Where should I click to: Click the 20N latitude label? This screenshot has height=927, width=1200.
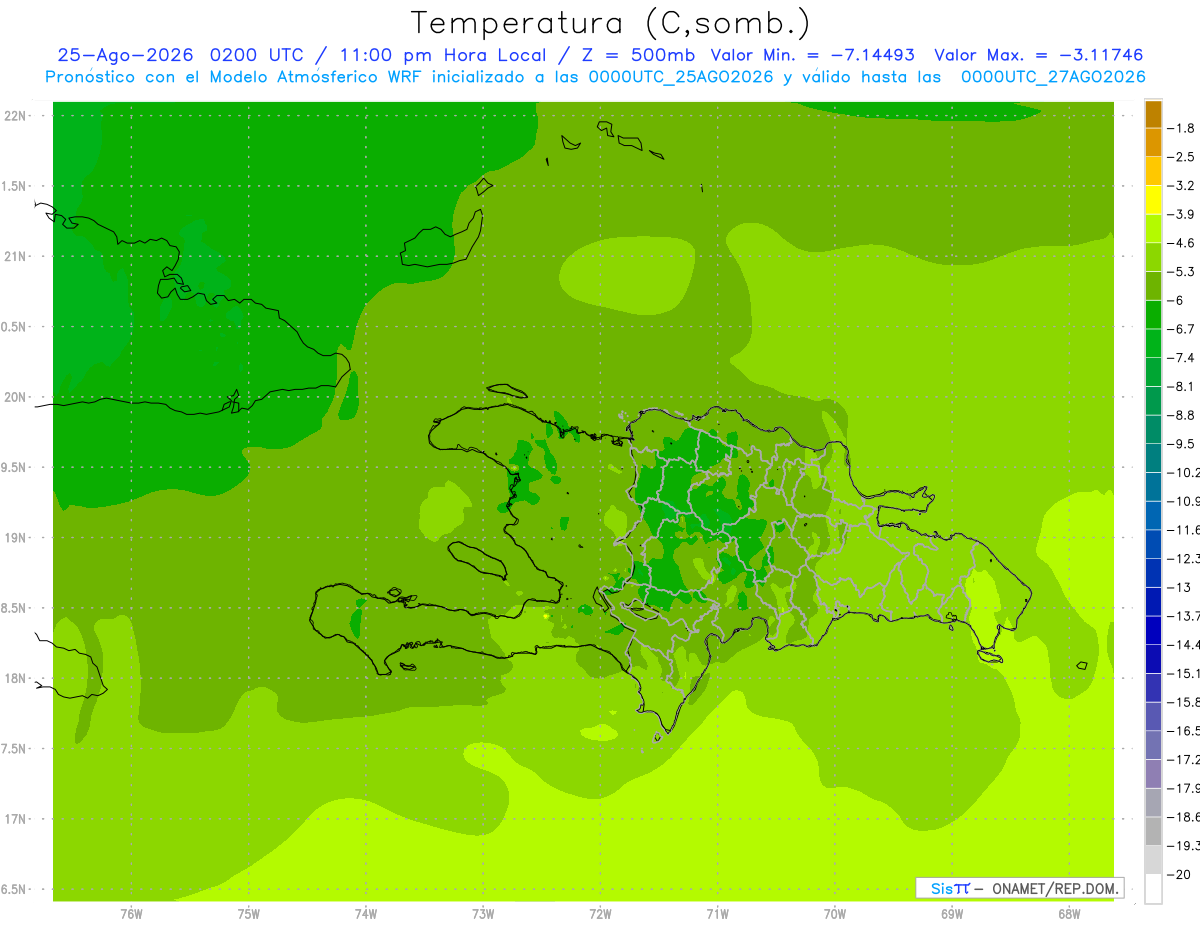tap(14, 398)
